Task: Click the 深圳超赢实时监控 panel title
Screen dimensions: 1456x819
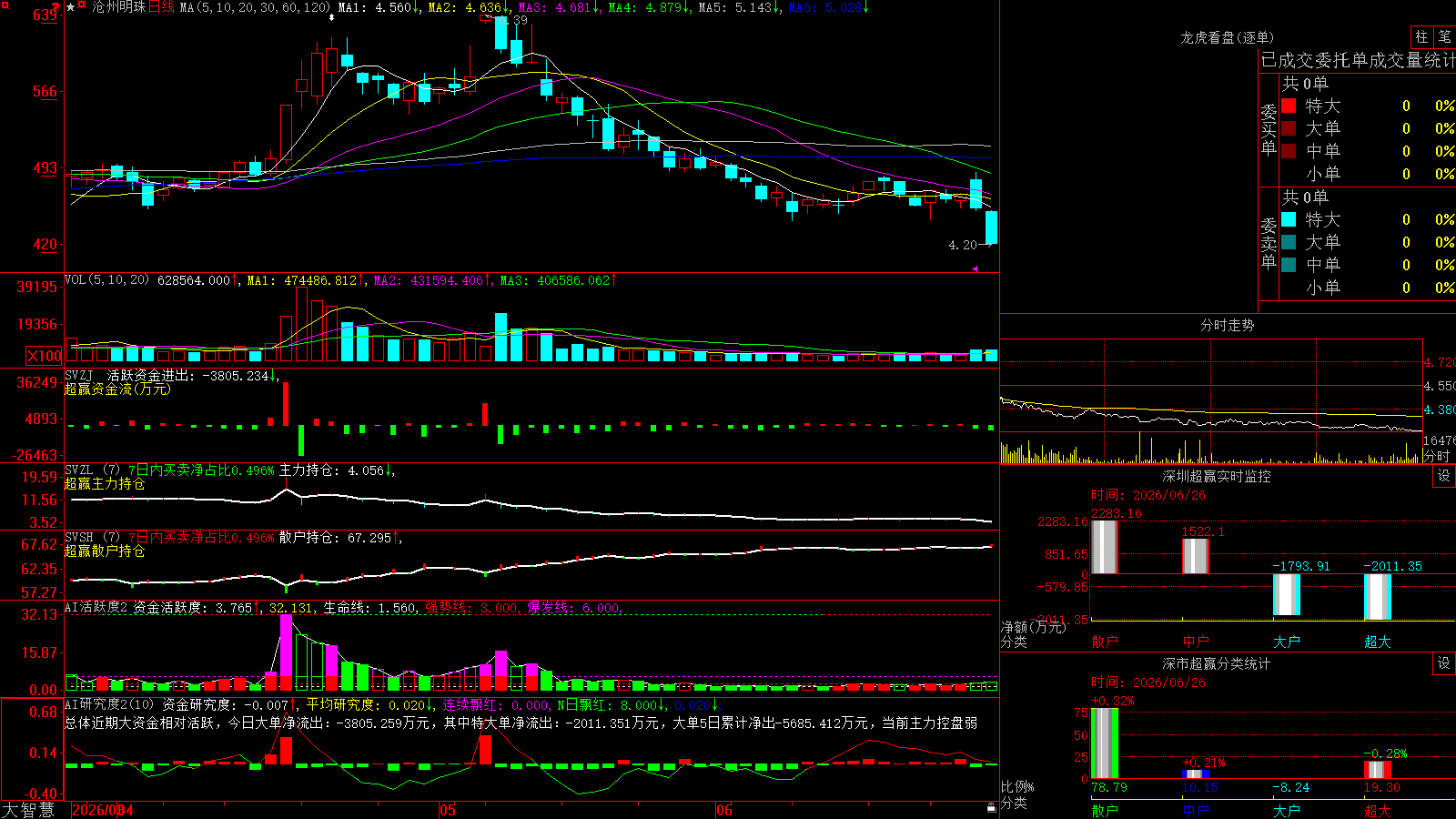Action: 1216,476
